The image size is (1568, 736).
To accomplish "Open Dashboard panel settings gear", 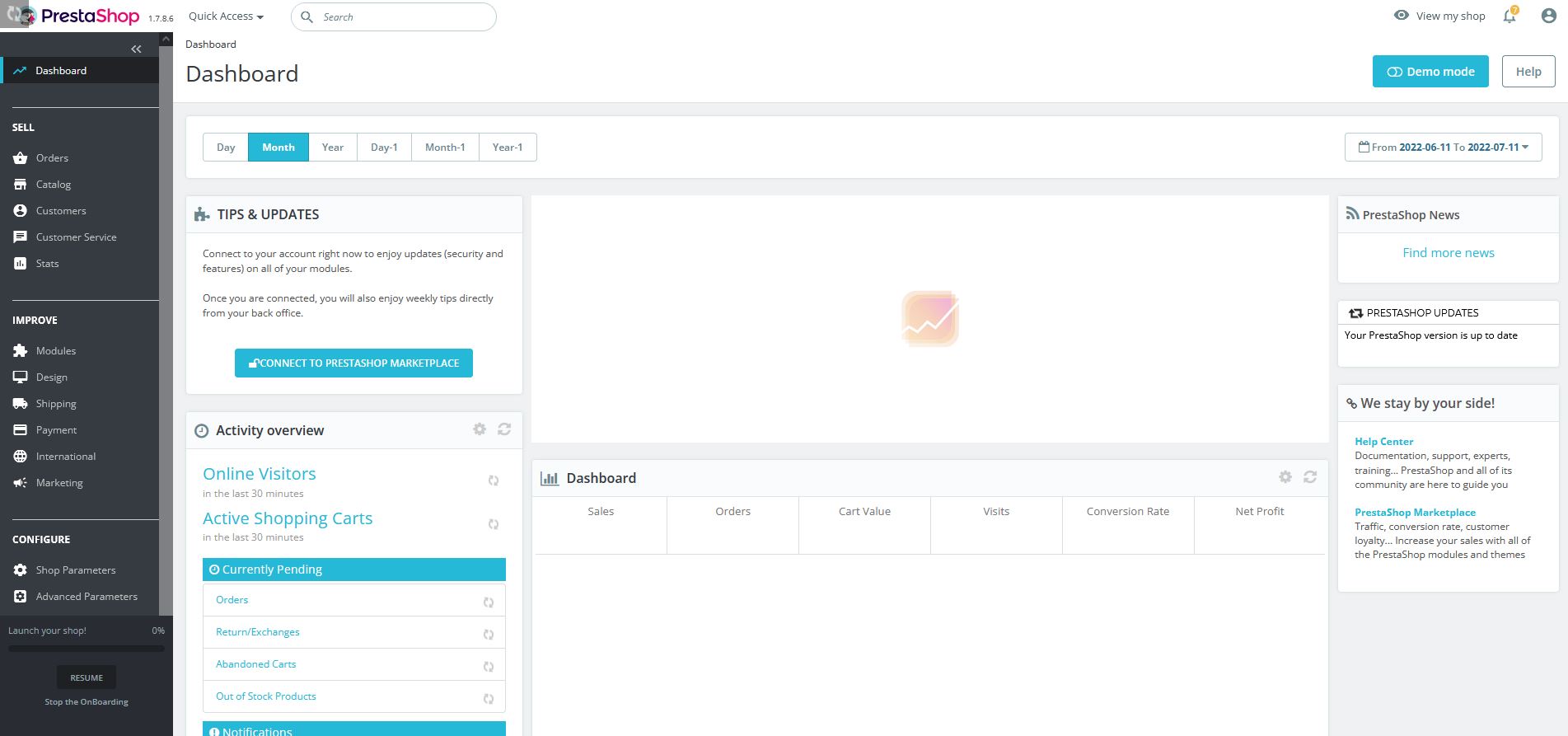I will (1285, 477).
